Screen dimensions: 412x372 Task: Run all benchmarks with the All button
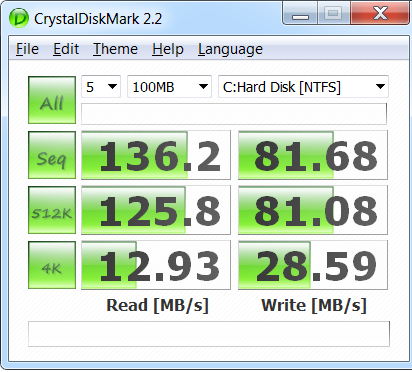click(x=52, y=100)
